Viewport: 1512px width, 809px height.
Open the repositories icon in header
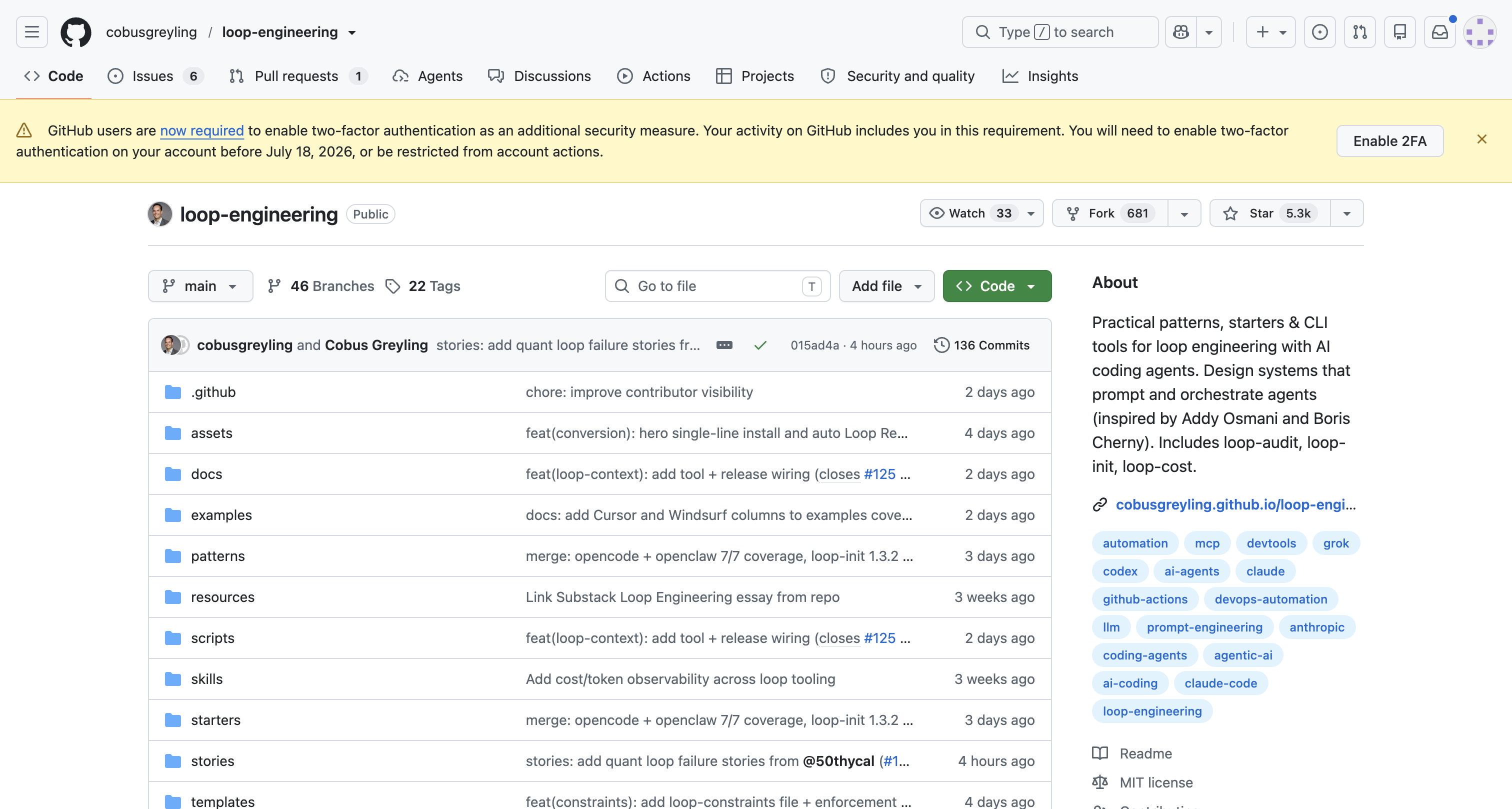pos(1400,31)
